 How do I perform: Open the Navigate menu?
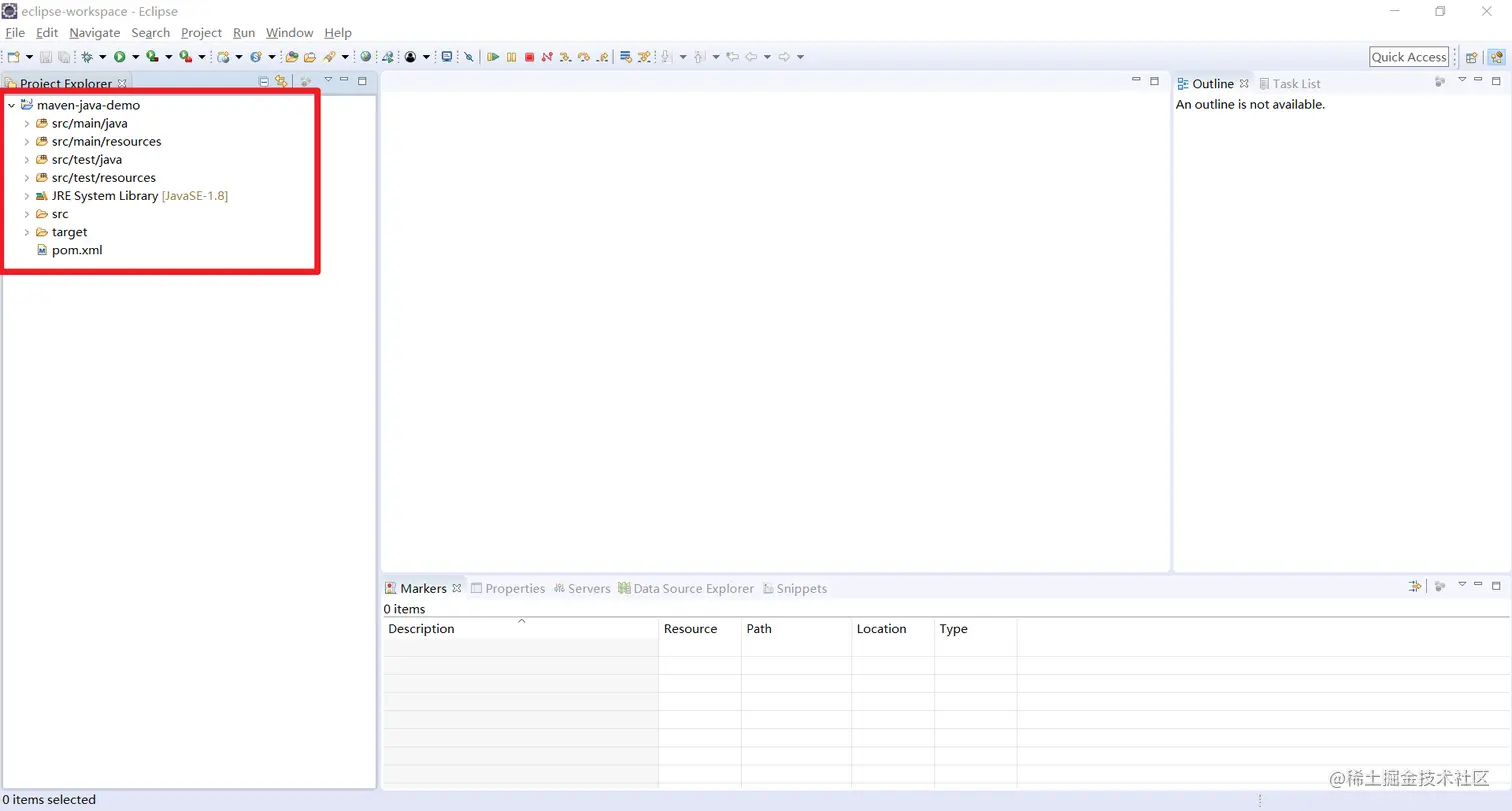point(95,33)
